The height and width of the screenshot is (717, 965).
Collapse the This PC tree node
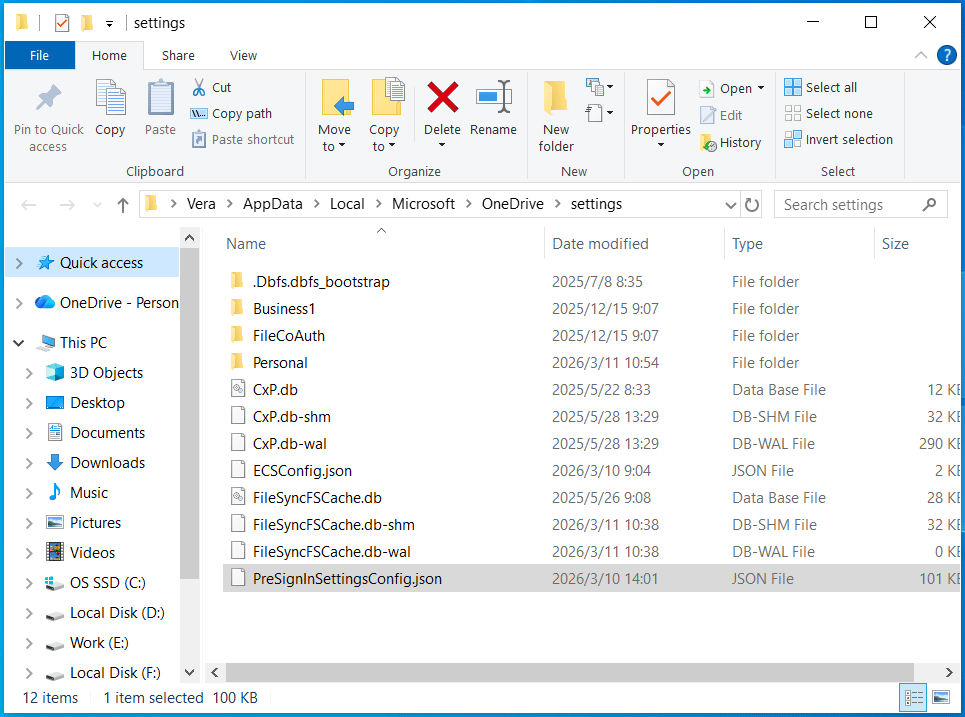coord(18,342)
